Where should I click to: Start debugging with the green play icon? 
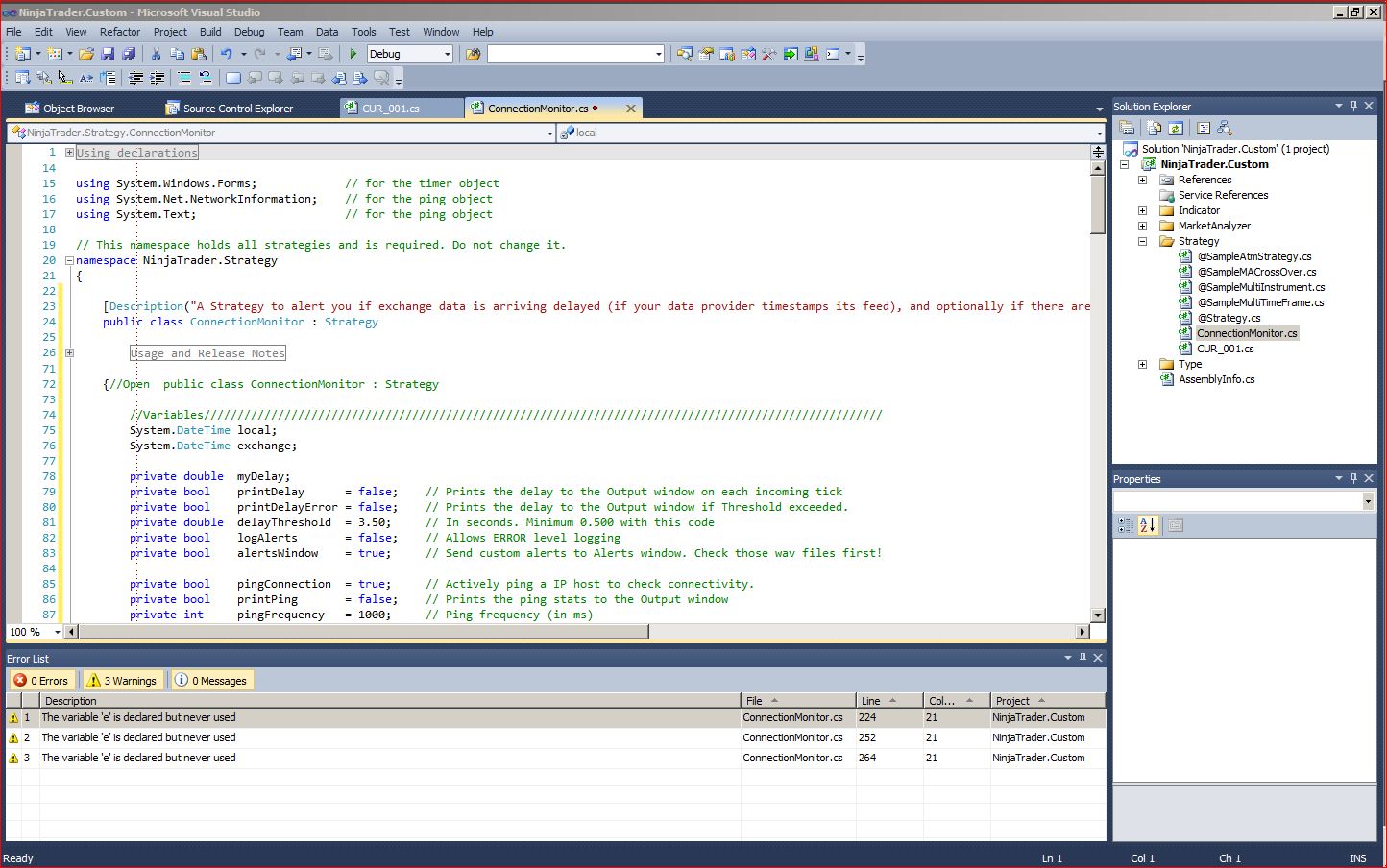(353, 54)
